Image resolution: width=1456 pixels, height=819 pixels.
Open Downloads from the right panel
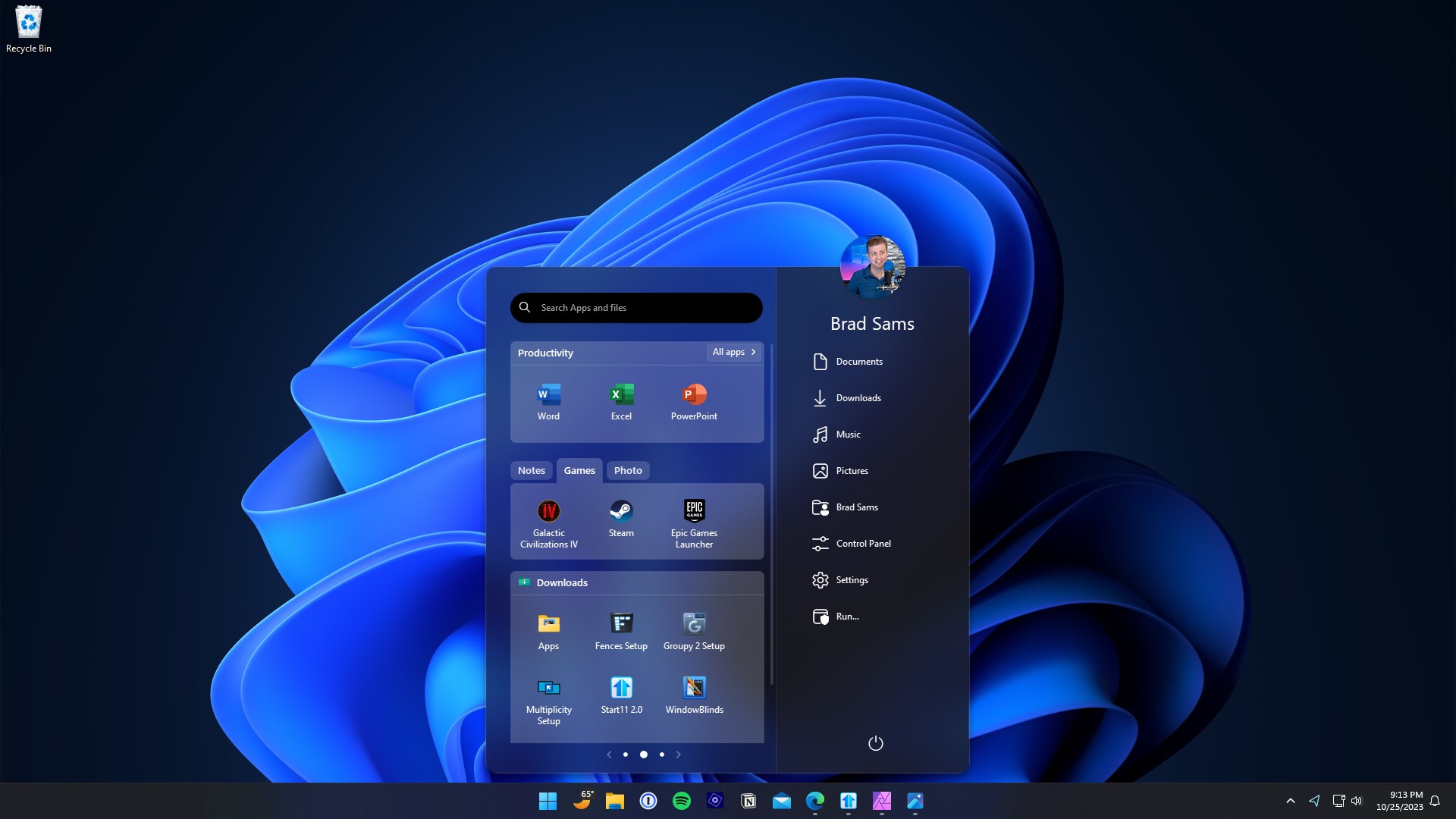click(x=847, y=398)
